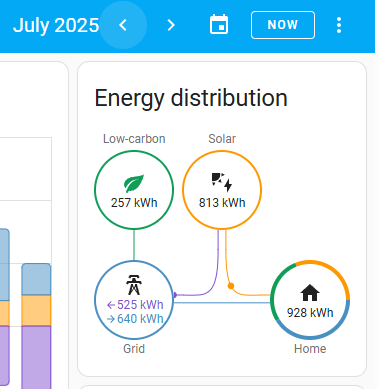
Task: Click the NOW button
Action: pyautogui.click(x=283, y=25)
